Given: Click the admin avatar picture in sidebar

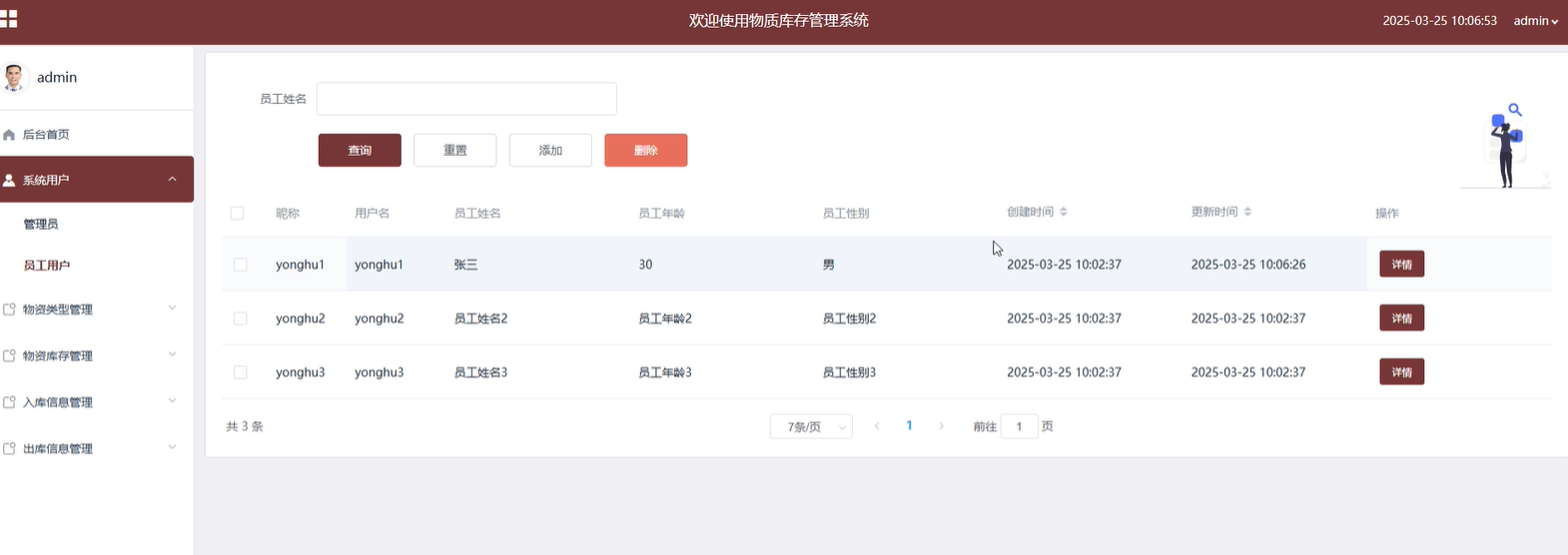Looking at the screenshot, I should 13,77.
